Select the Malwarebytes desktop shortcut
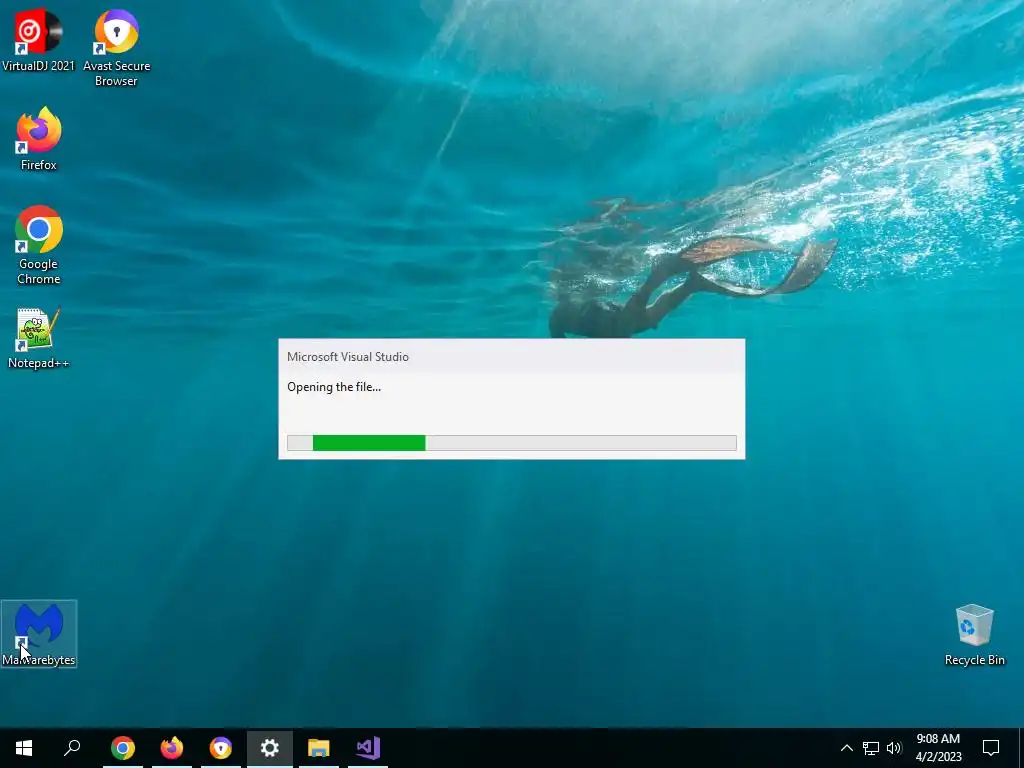Image resolution: width=1024 pixels, height=768 pixels. (39, 634)
